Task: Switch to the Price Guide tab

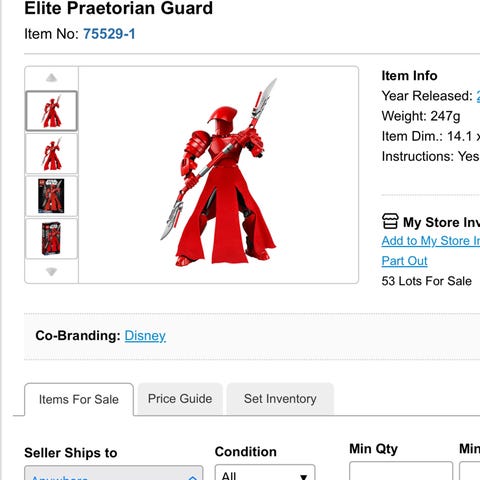Action: pos(180,399)
